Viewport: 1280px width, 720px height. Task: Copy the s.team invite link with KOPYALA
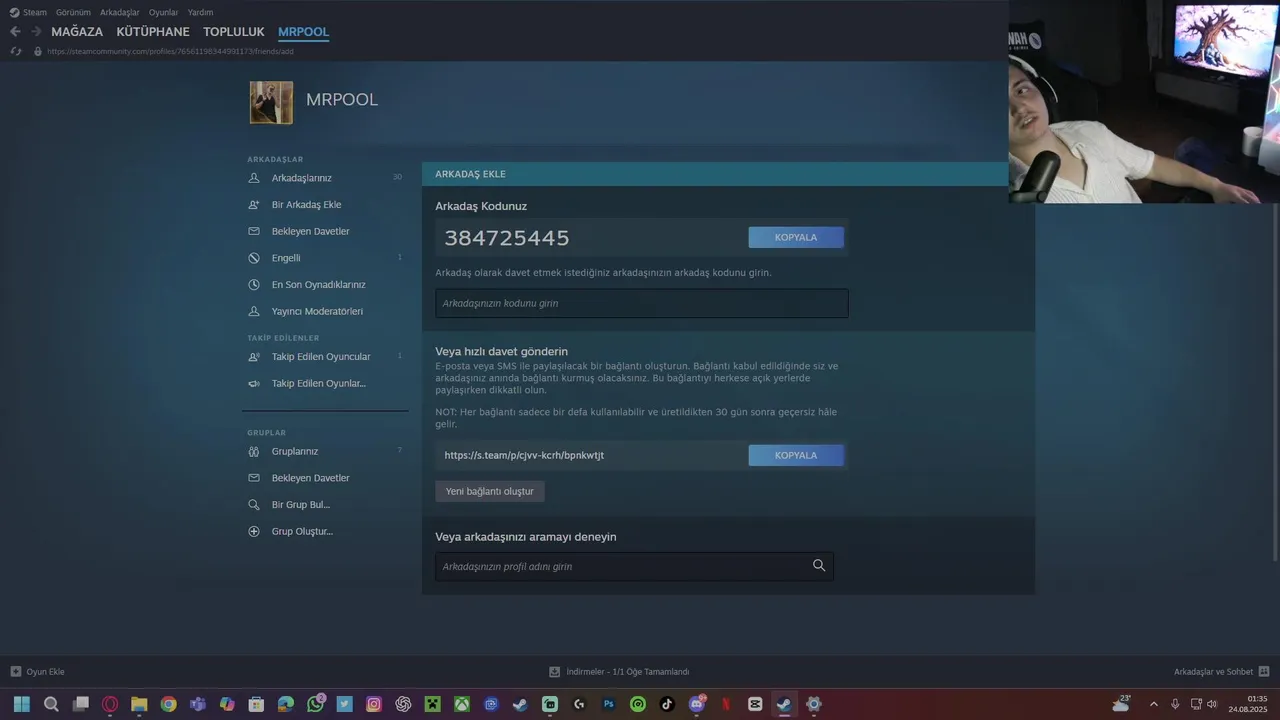pos(796,455)
